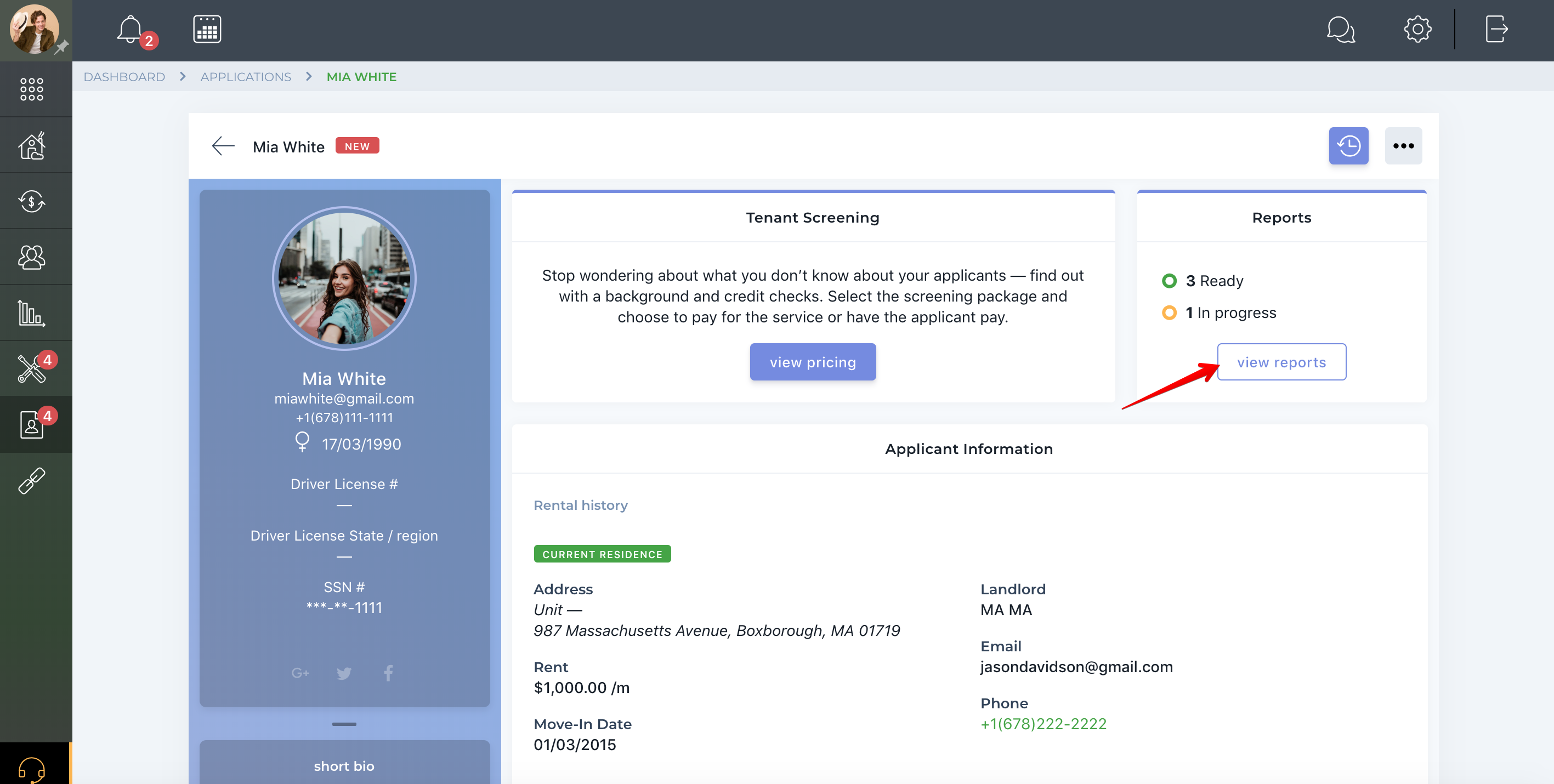Open the calendar icon in top bar
The height and width of the screenshot is (784, 1554).
[x=207, y=29]
